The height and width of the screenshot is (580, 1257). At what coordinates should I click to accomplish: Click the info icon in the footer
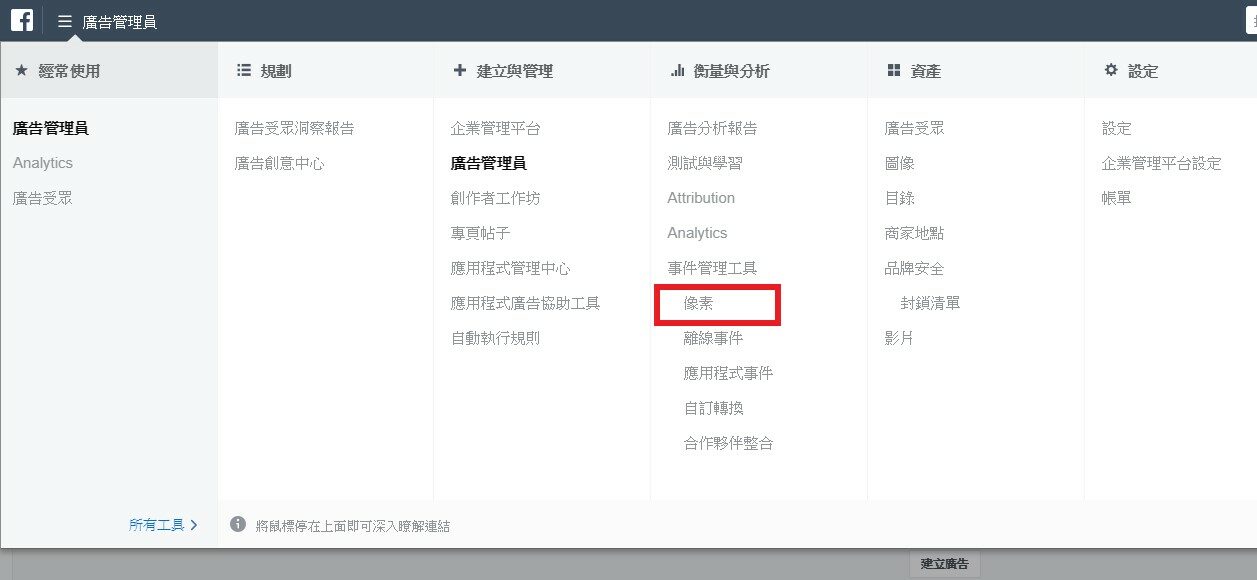(x=238, y=524)
